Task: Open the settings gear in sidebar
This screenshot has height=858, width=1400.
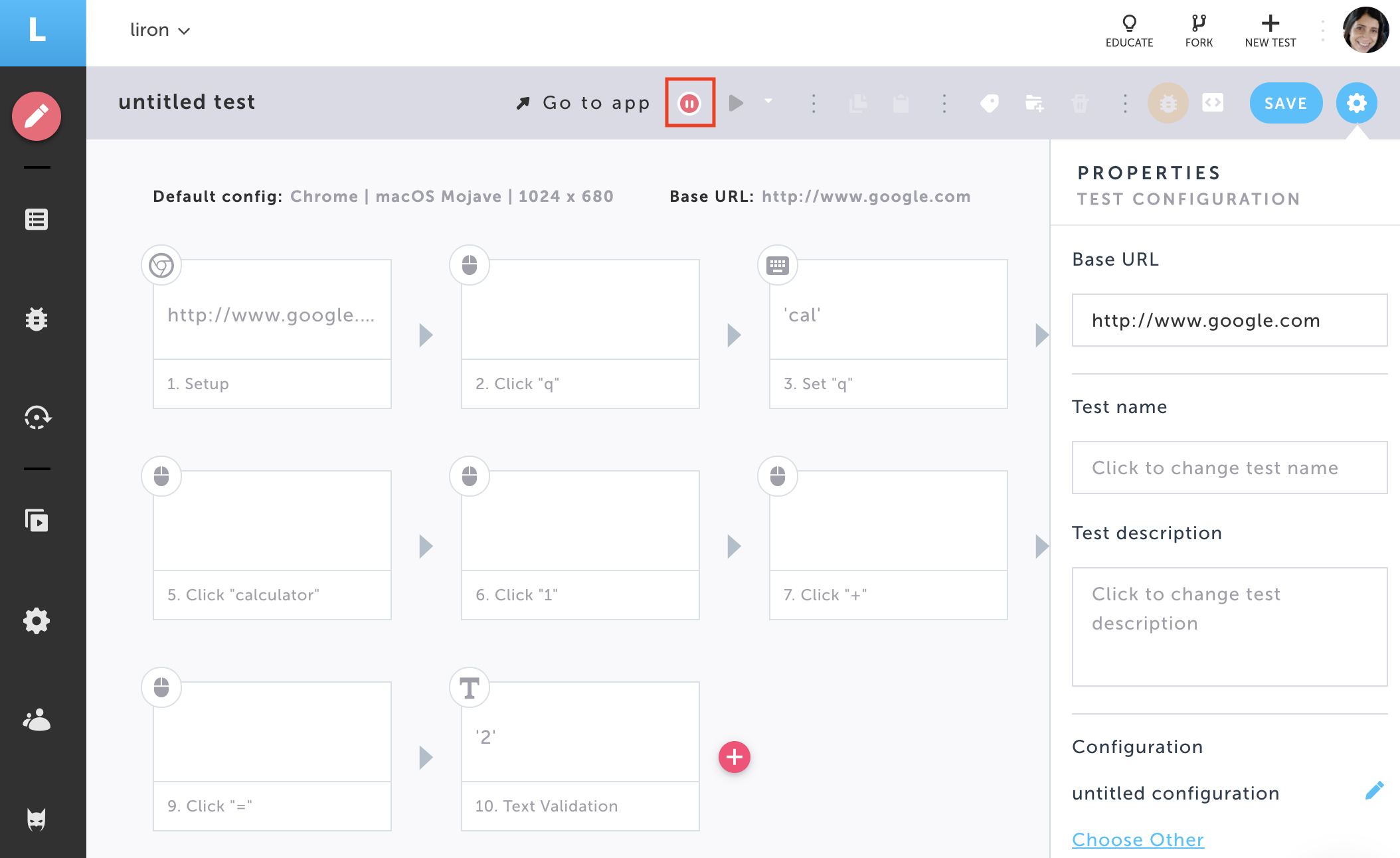Action: click(37, 621)
